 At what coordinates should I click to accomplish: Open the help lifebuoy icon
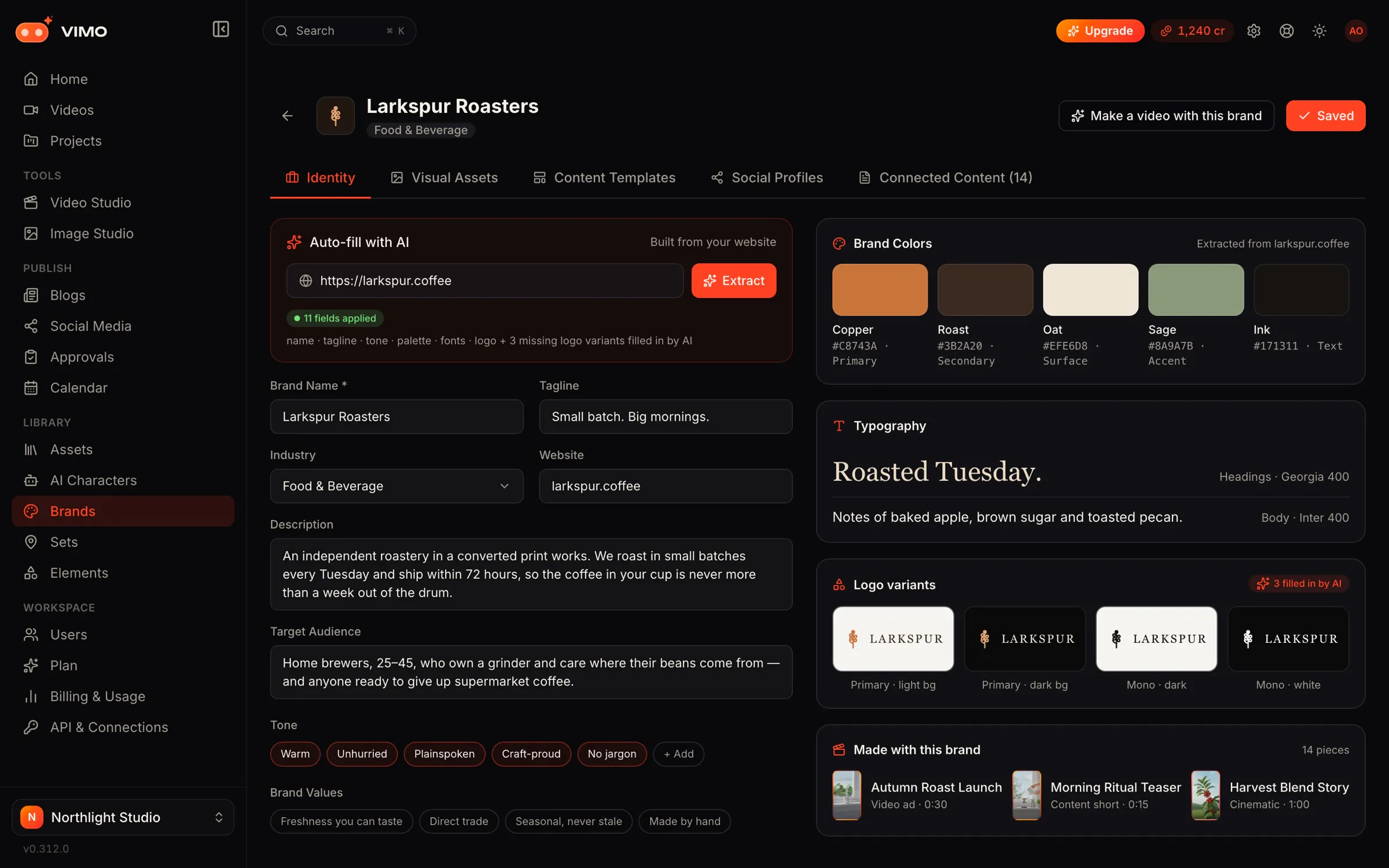coord(1287,31)
